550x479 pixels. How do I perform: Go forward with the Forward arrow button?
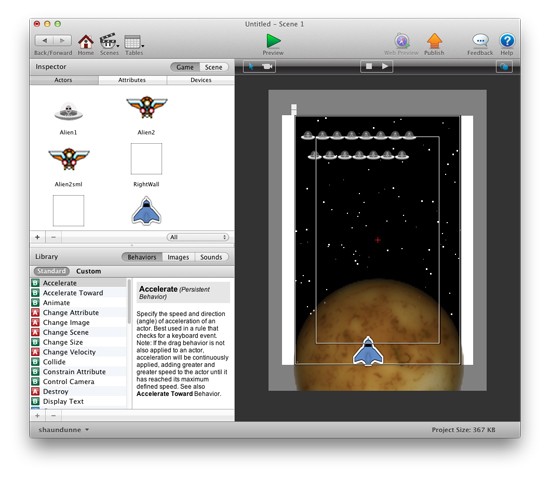pos(62,41)
